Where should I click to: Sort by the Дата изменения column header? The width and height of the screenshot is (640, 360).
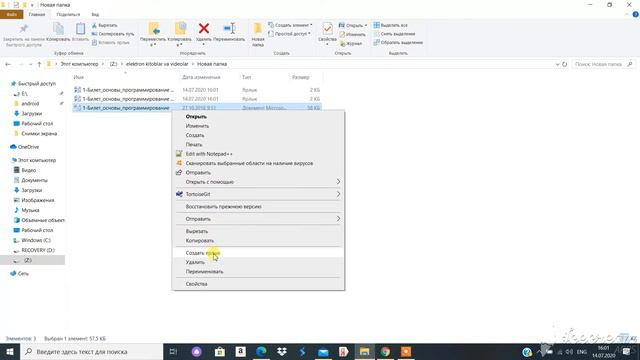pos(201,77)
